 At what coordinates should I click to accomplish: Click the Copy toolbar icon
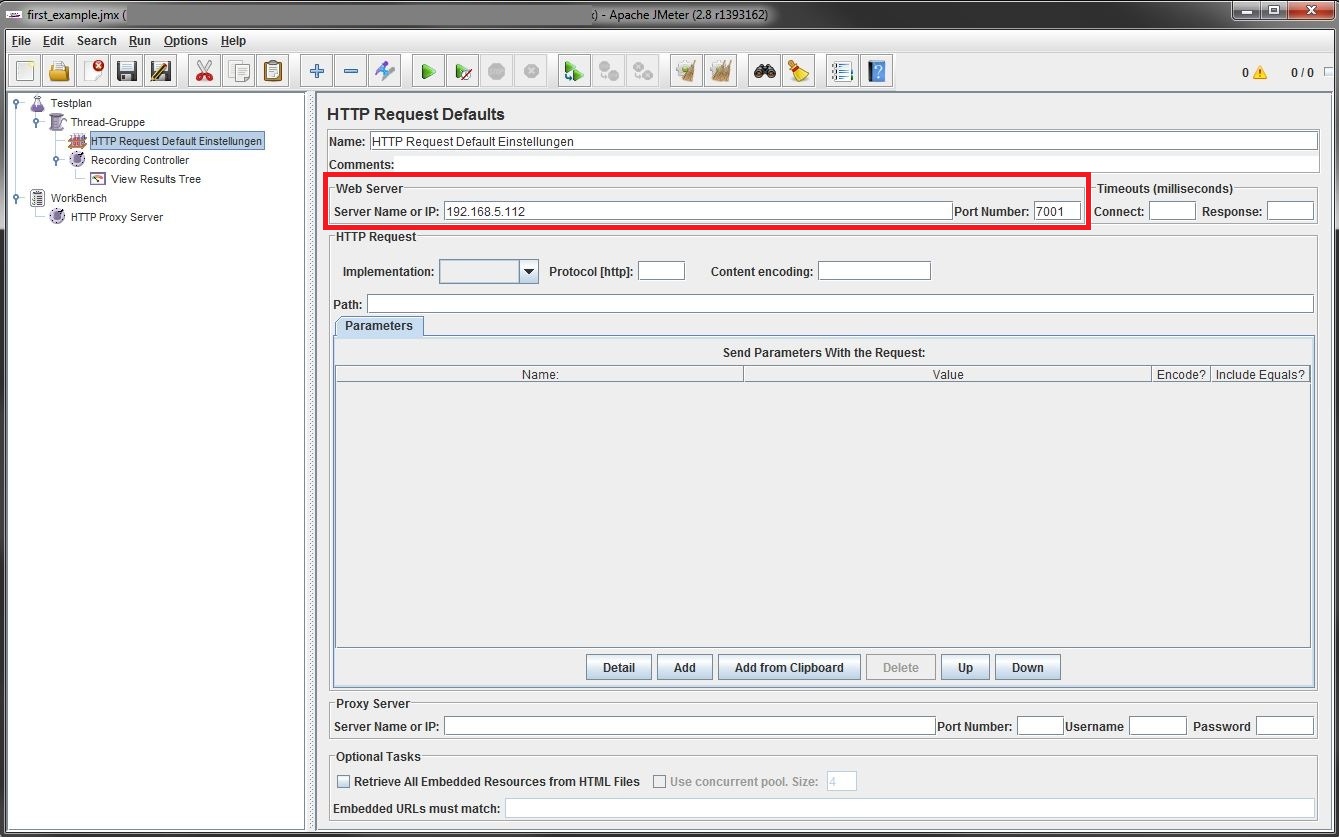(x=238, y=71)
